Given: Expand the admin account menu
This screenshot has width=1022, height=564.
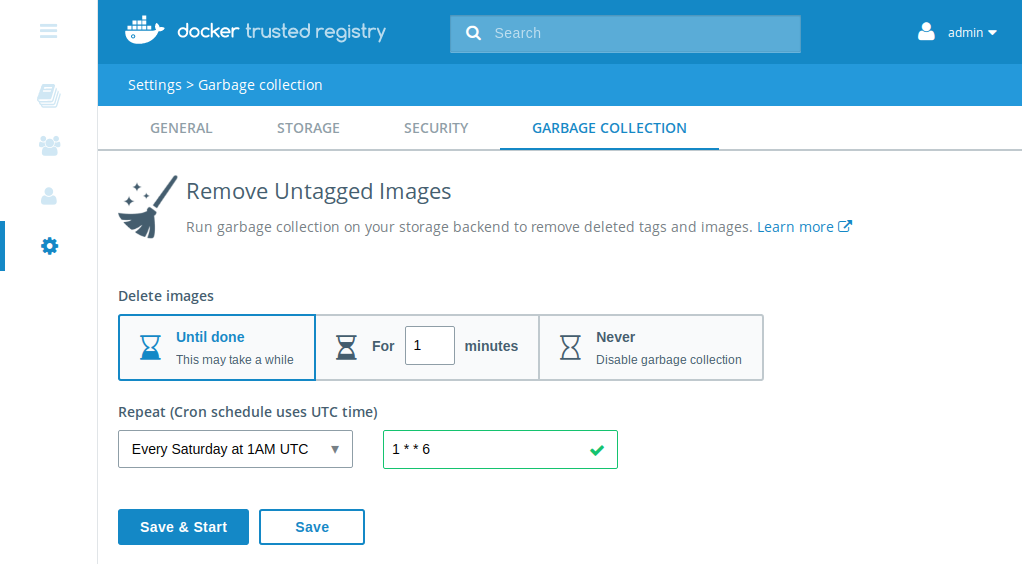Looking at the screenshot, I should pyautogui.click(x=972, y=33).
